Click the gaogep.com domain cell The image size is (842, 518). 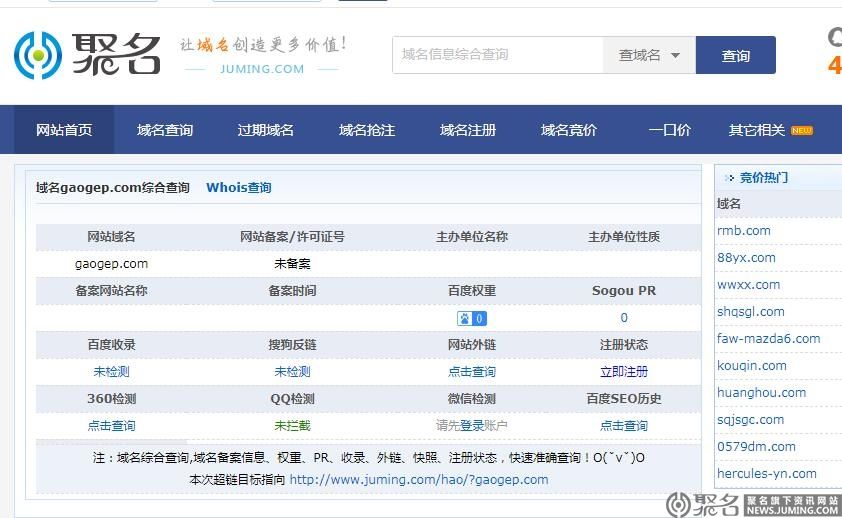coord(111,264)
